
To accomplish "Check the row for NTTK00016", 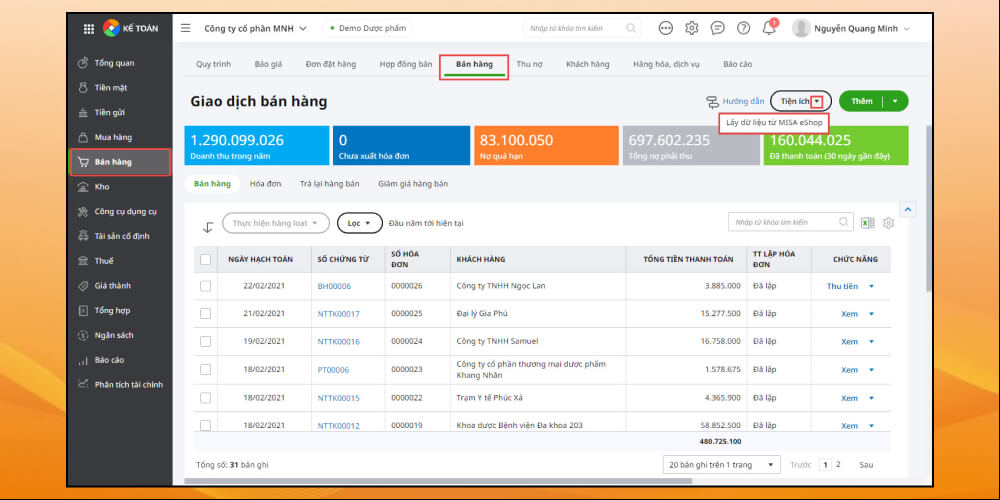I will pyautogui.click(x=206, y=341).
